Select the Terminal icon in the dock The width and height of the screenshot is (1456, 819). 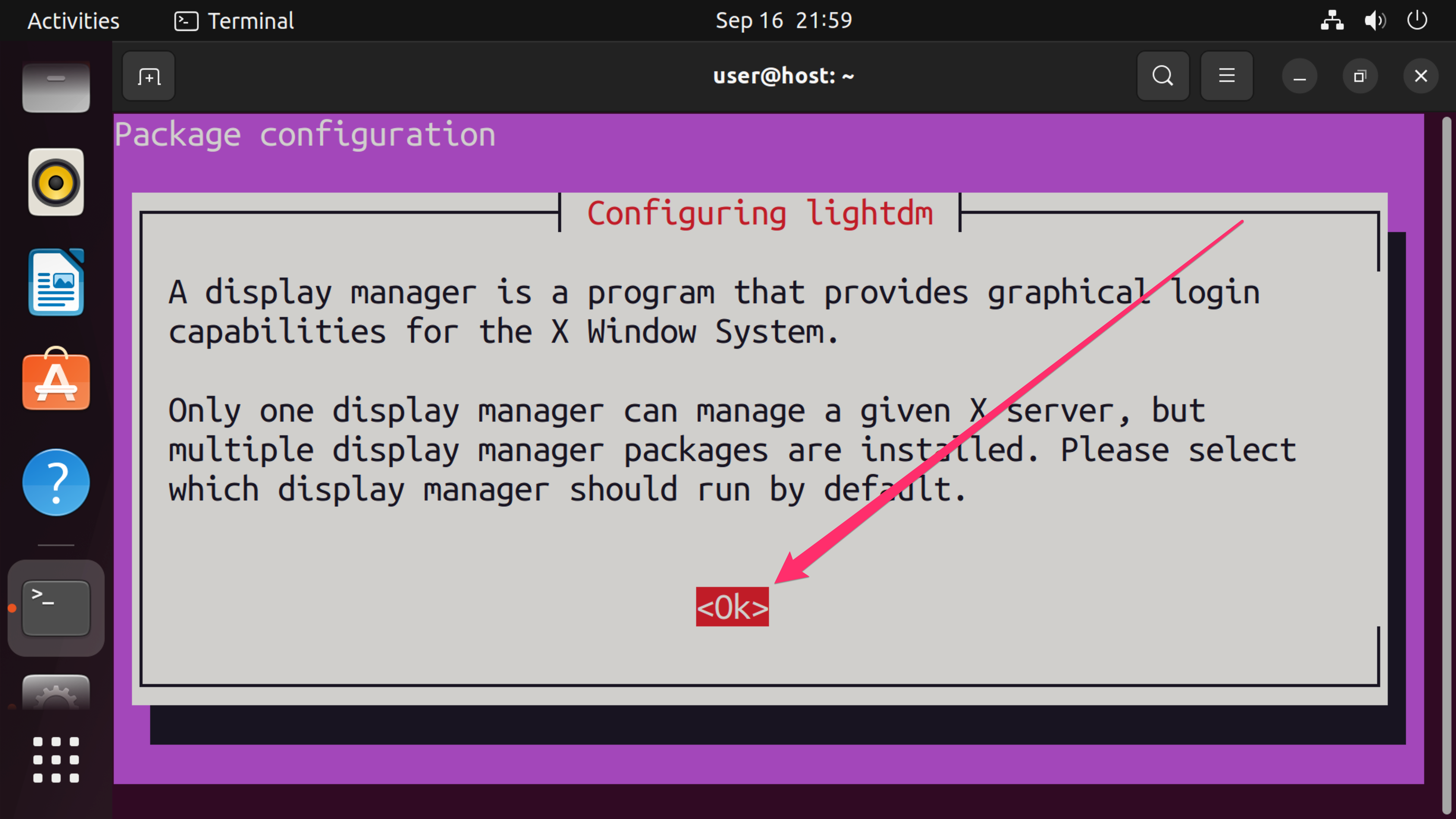coord(56,607)
